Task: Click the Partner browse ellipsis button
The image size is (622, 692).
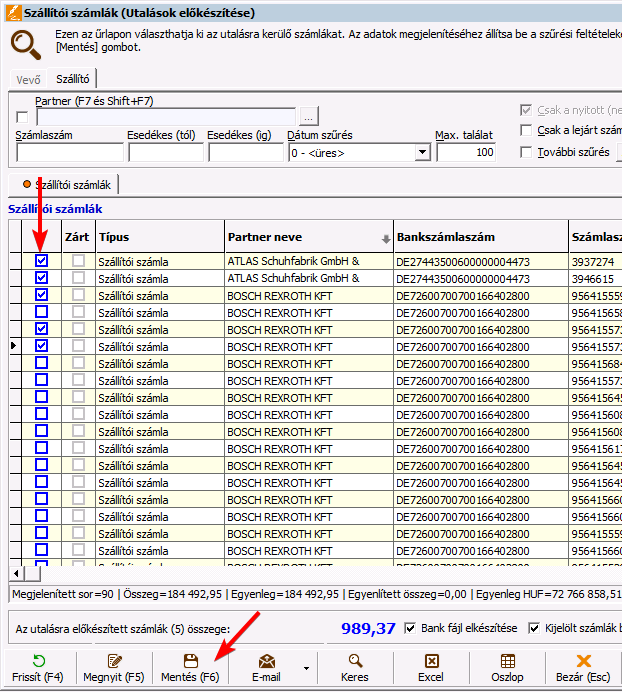Action: pos(309,116)
